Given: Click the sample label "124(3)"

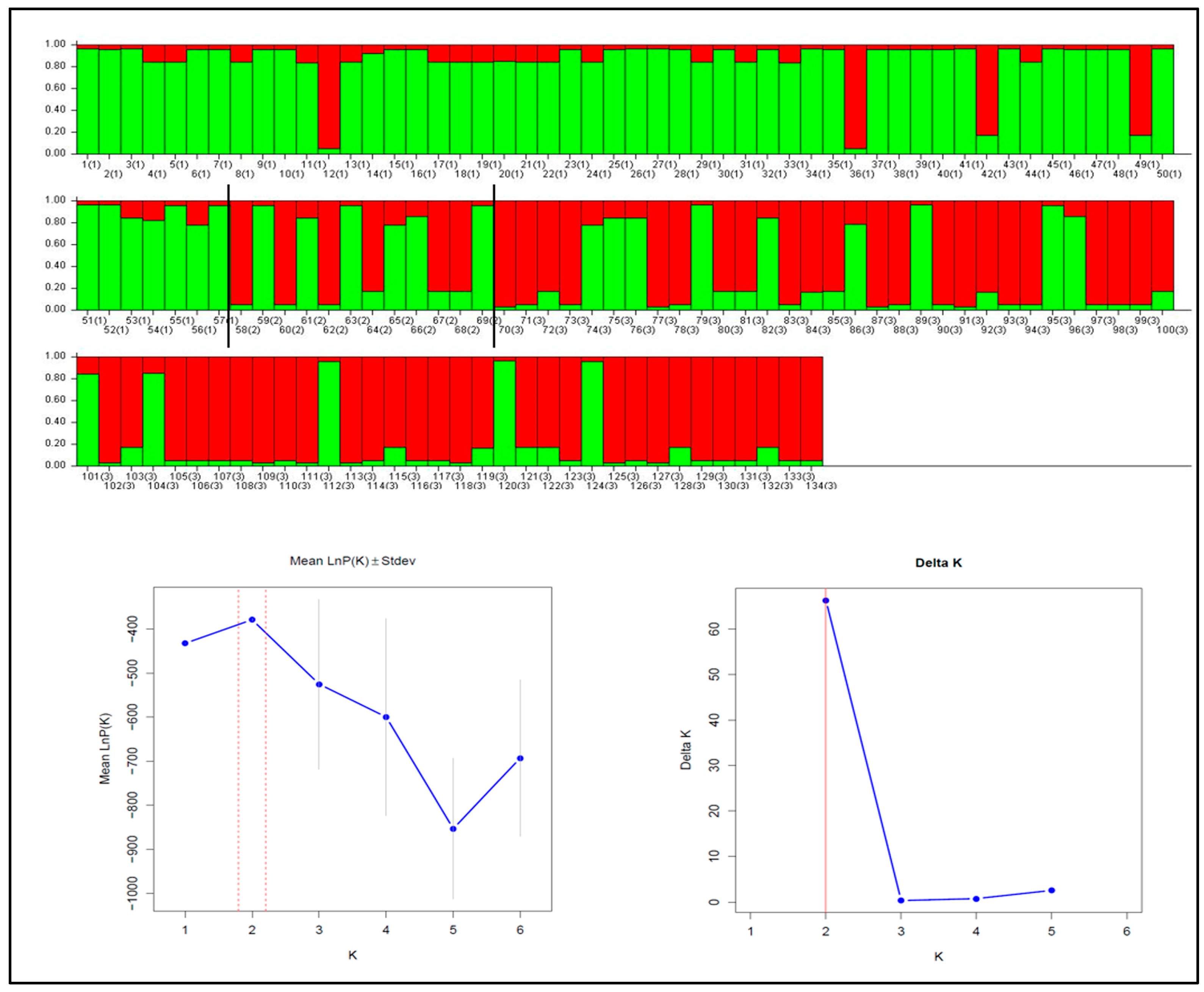Looking at the screenshot, I should (x=602, y=485).
